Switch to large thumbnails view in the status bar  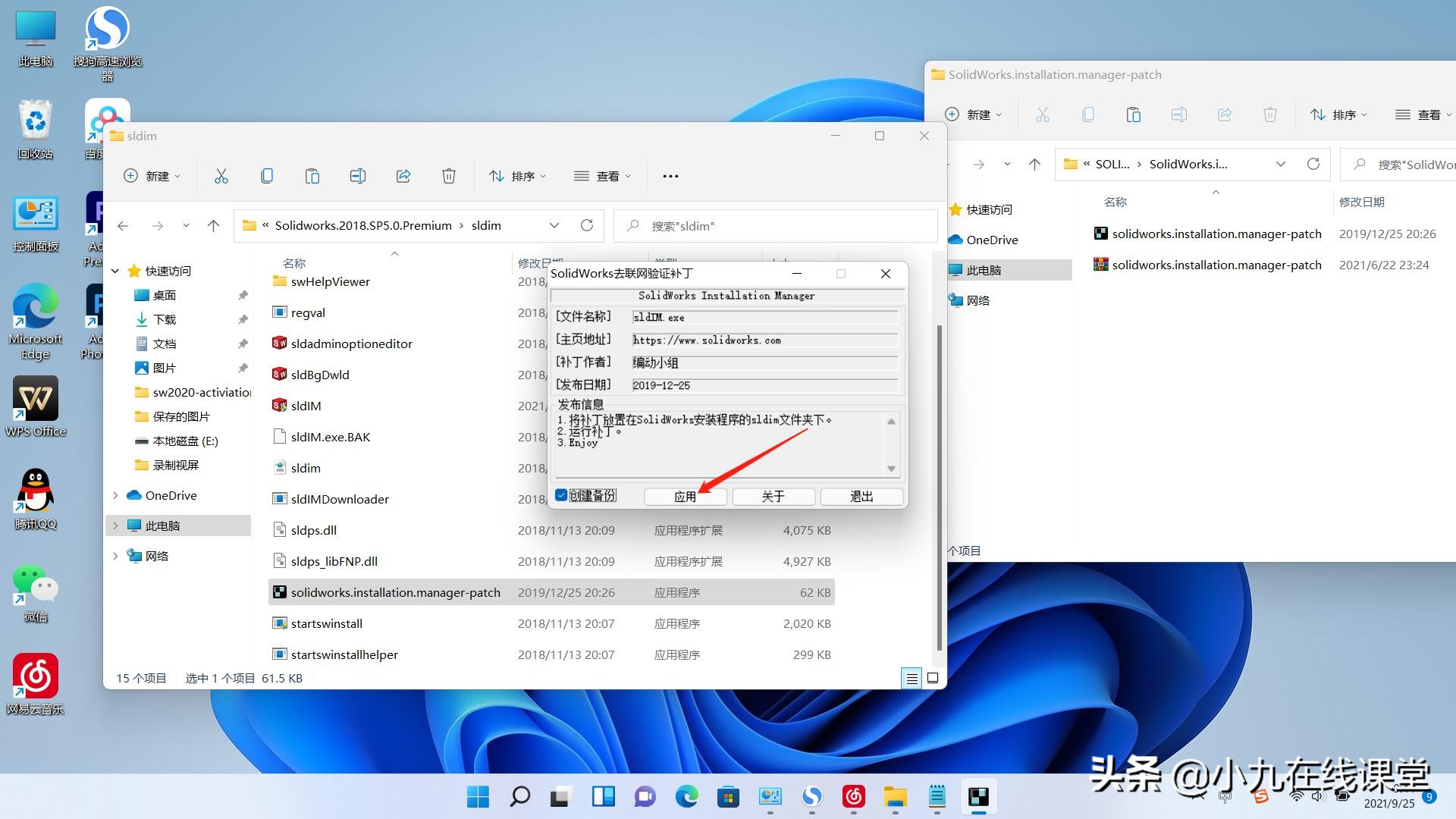pyautogui.click(x=933, y=678)
